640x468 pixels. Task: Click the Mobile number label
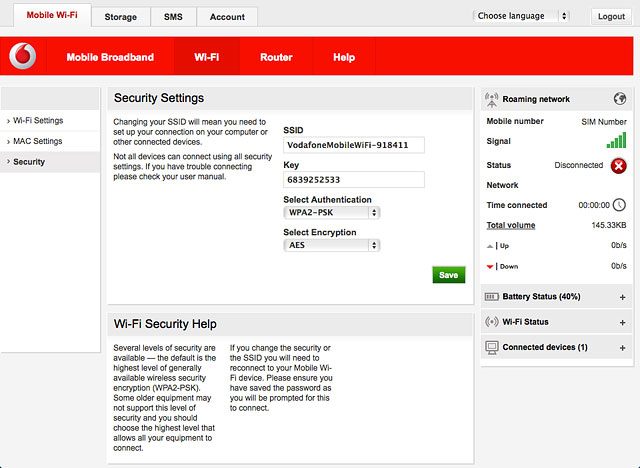[x=515, y=121]
